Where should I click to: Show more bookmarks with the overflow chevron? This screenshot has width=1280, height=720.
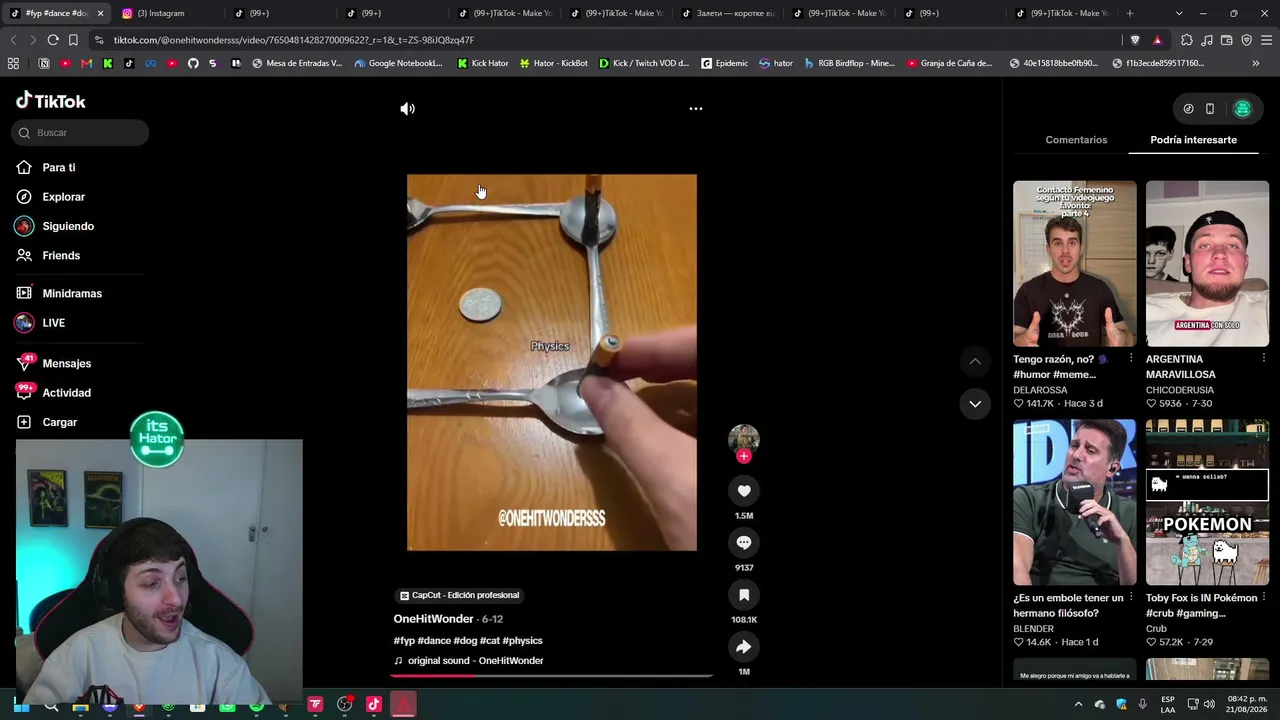pos(1256,63)
